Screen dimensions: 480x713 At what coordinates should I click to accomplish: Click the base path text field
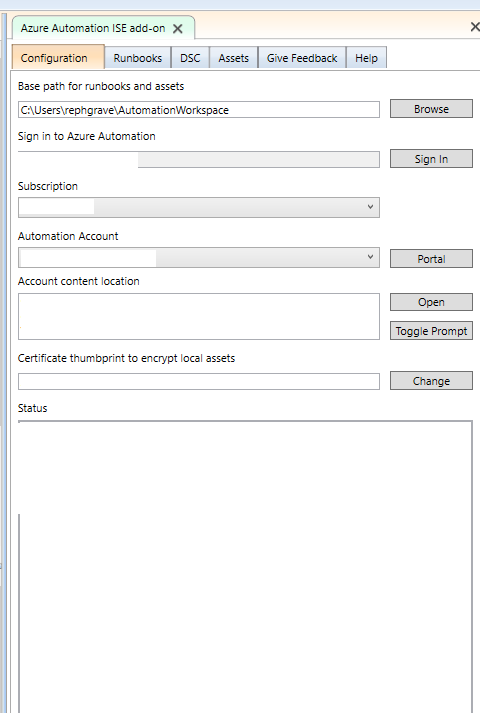pyautogui.click(x=199, y=110)
